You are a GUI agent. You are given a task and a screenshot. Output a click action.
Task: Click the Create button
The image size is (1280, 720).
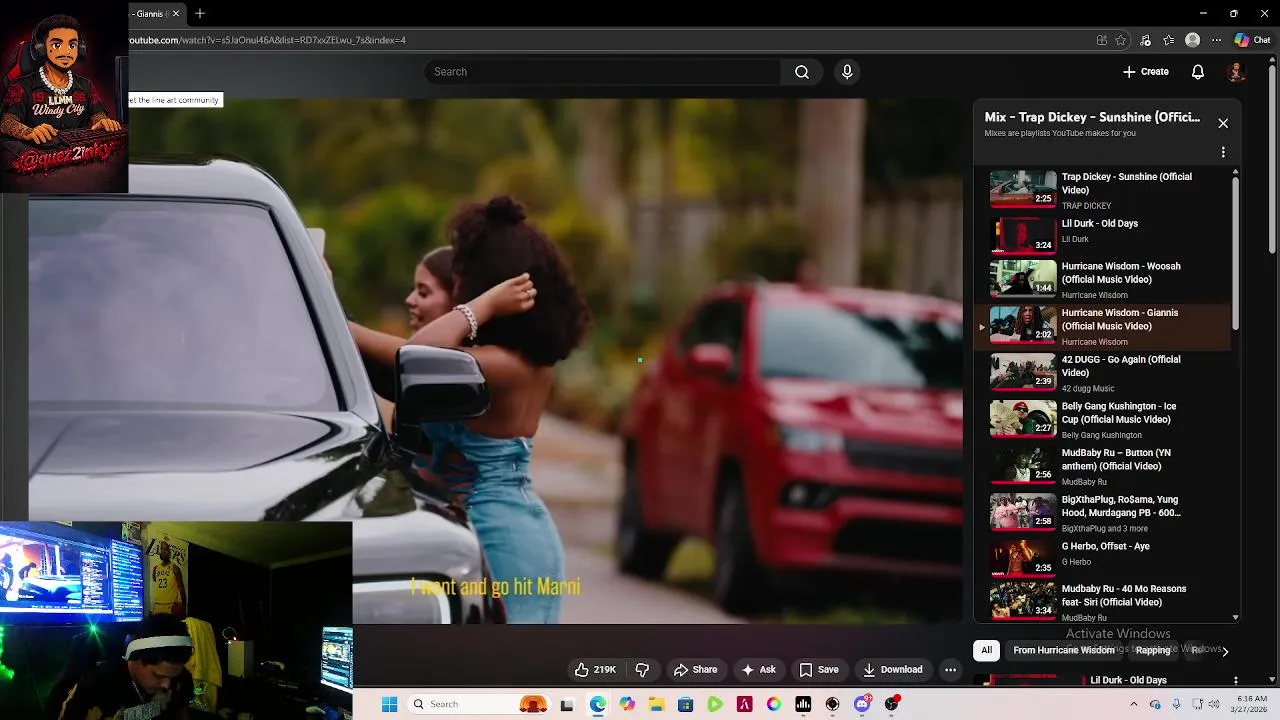pos(1145,72)
